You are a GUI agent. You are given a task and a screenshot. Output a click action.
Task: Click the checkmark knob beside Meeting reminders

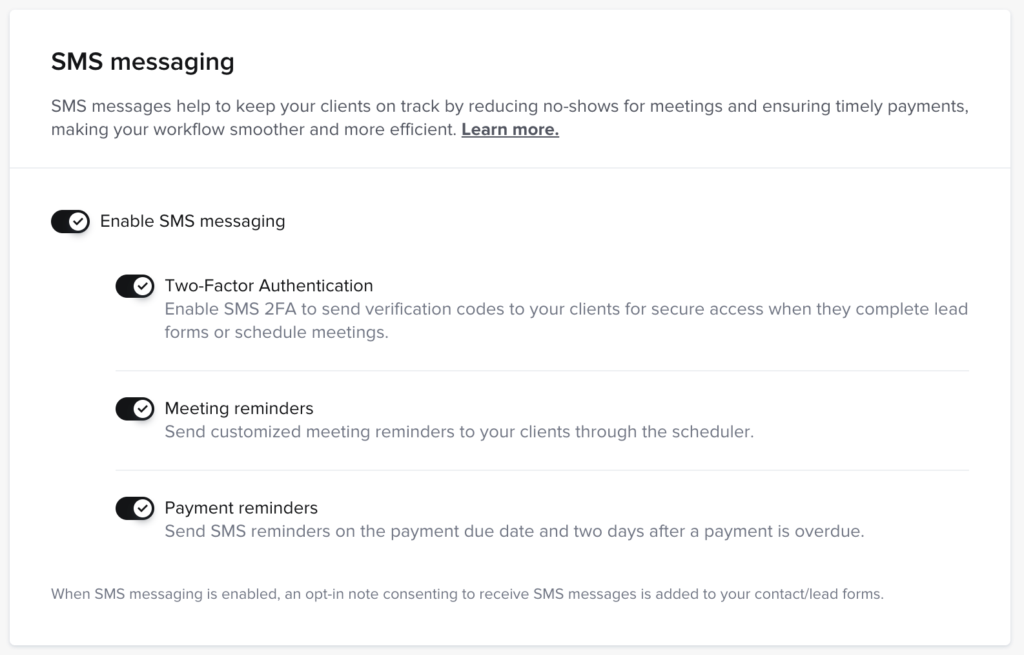pyautogui.click(x=143, y=408)
